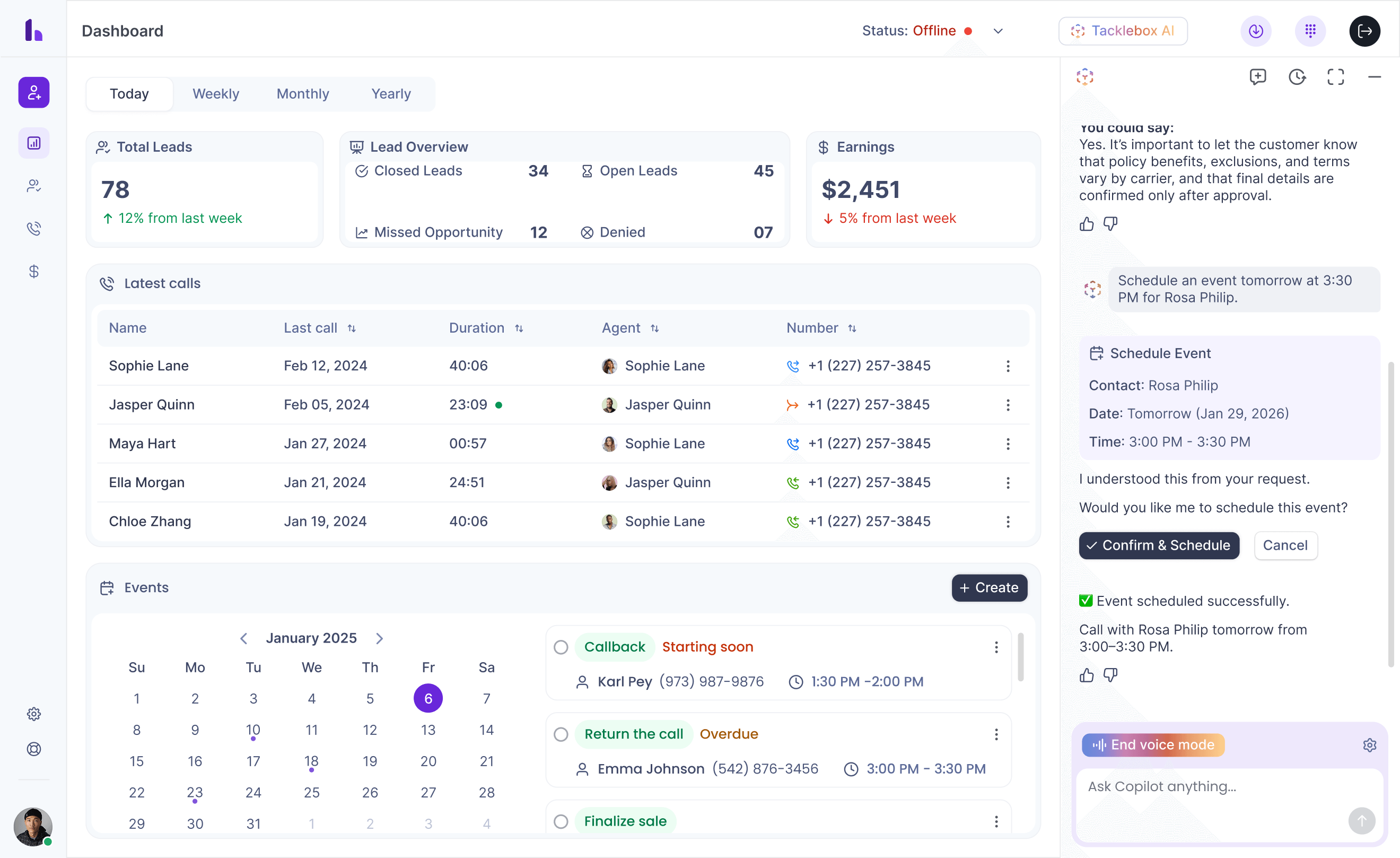Check off the overdue Return the call event
1400x858 pixels.
point(562,734)
